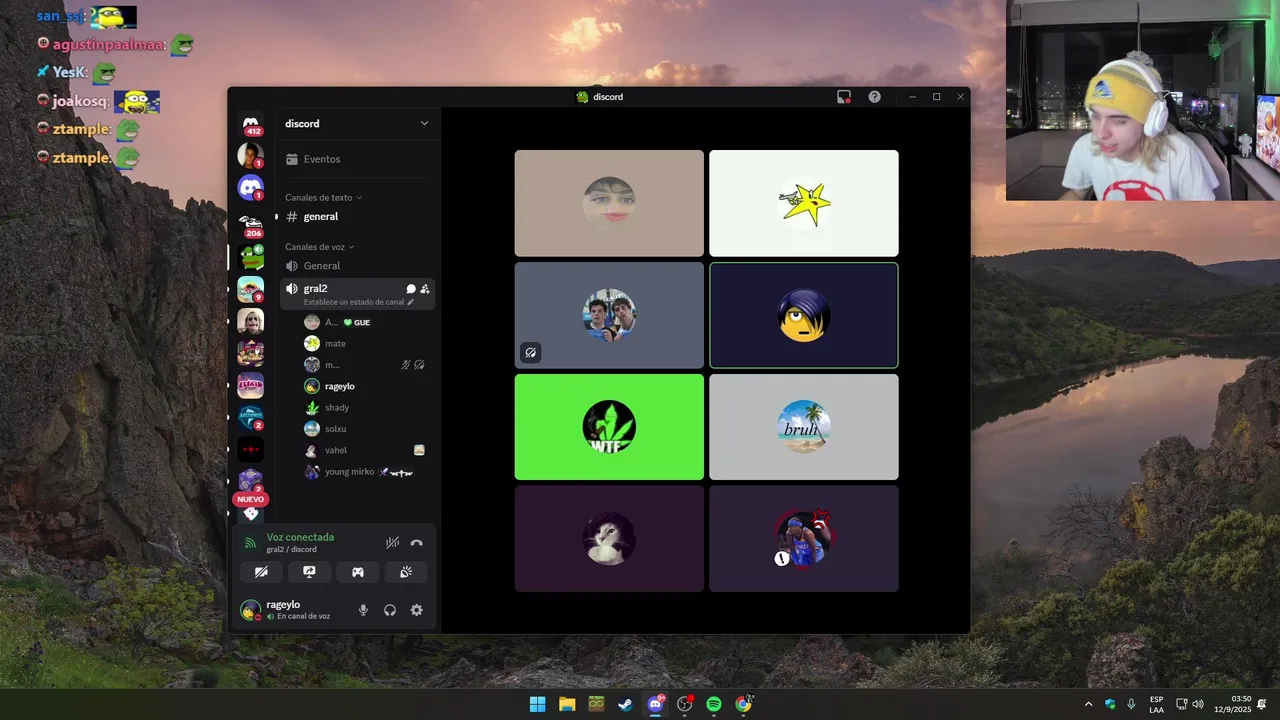Share your screen button
This screenshot has width=1280, height=720.
point(309,572)
